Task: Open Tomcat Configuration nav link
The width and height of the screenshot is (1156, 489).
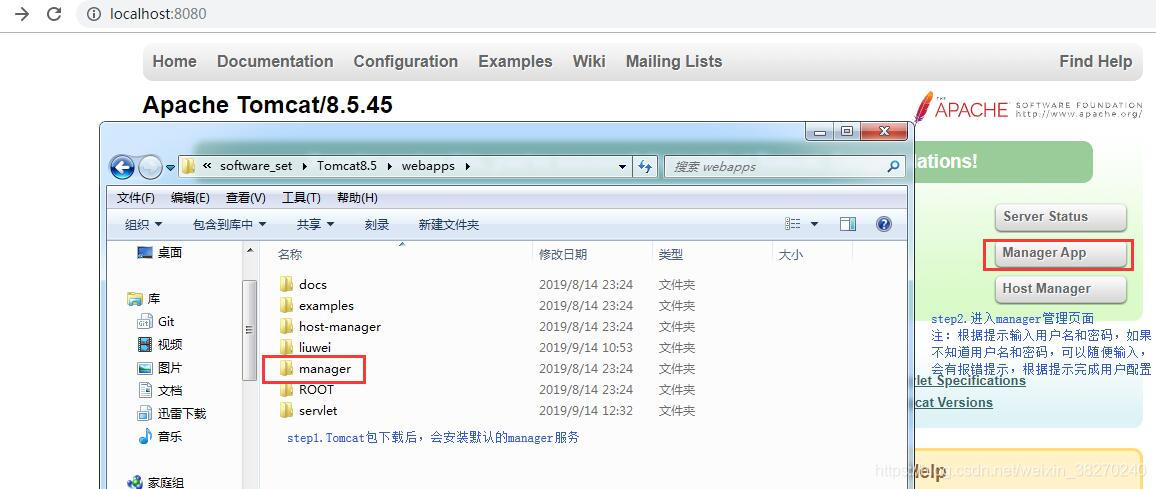Action: [x=405, y=61]
